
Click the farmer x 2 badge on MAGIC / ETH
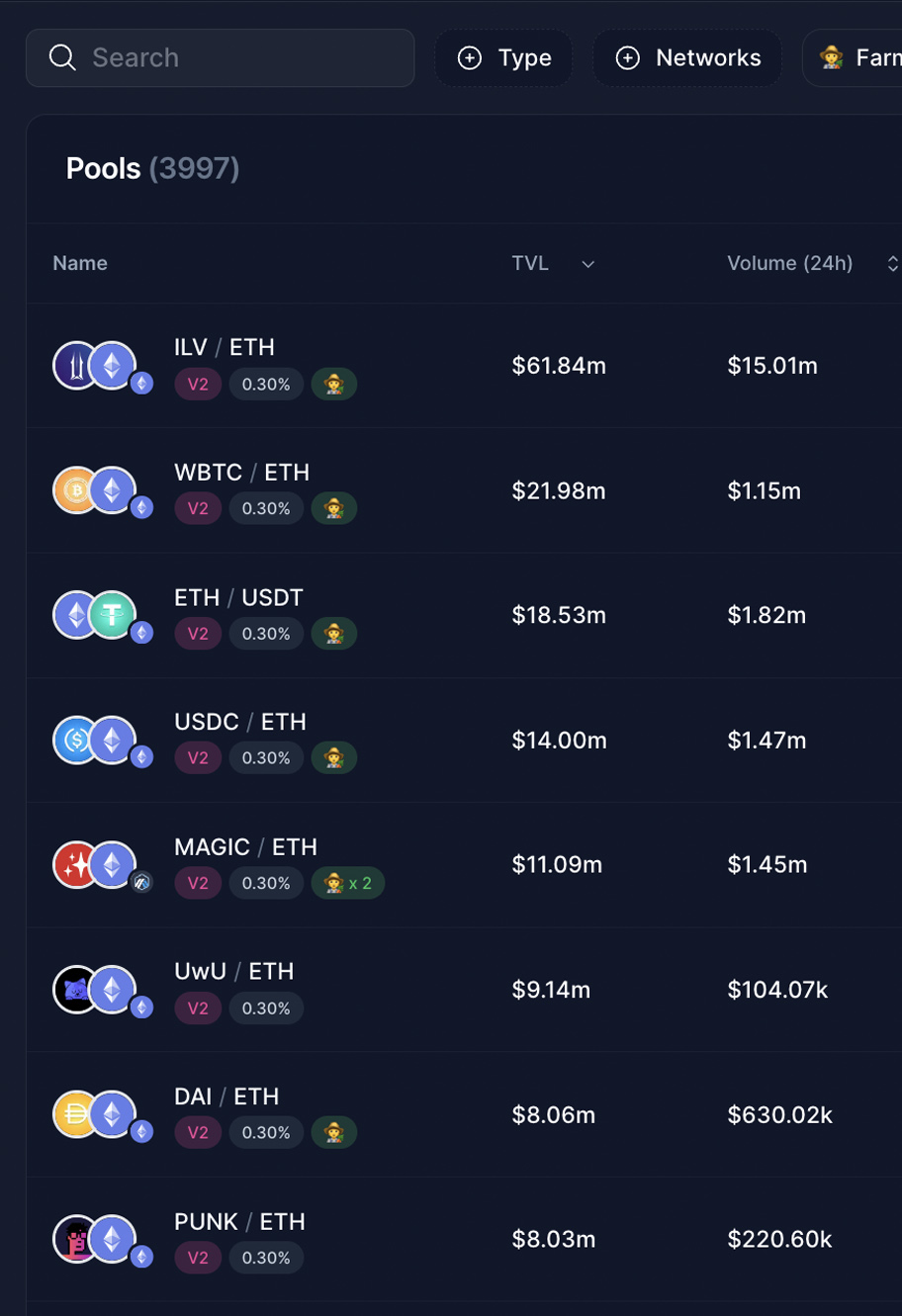pos(348,883)
